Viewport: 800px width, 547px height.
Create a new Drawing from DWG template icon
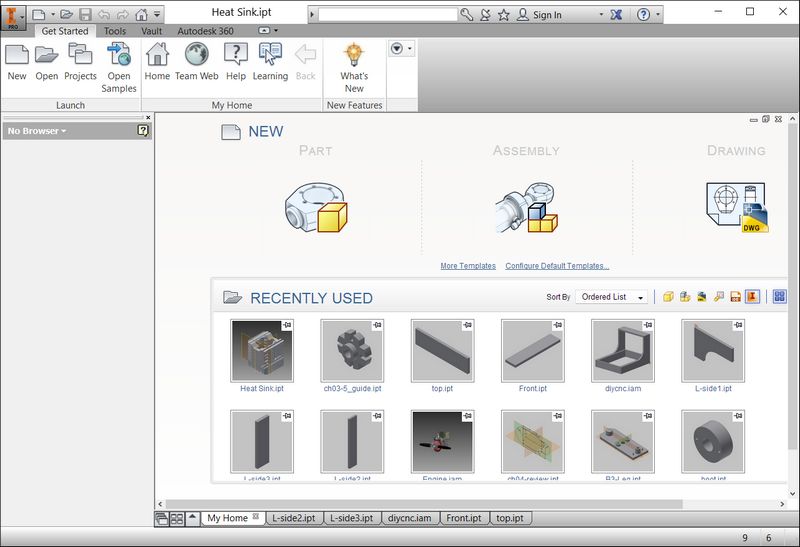point(737,208)
